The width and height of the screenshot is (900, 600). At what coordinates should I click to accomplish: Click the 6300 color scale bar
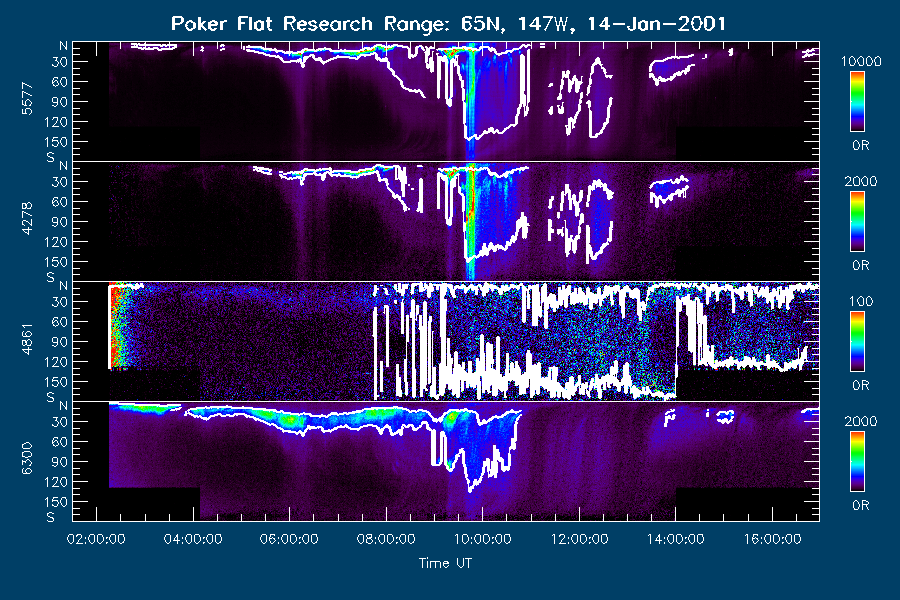857,461
